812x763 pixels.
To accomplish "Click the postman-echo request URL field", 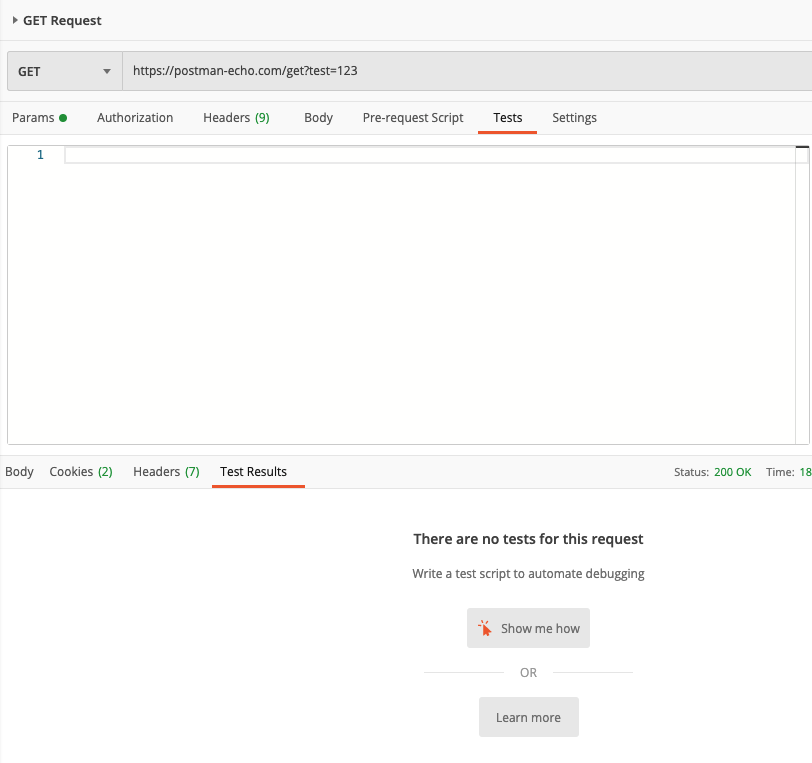I will click(x=460, y=72).
